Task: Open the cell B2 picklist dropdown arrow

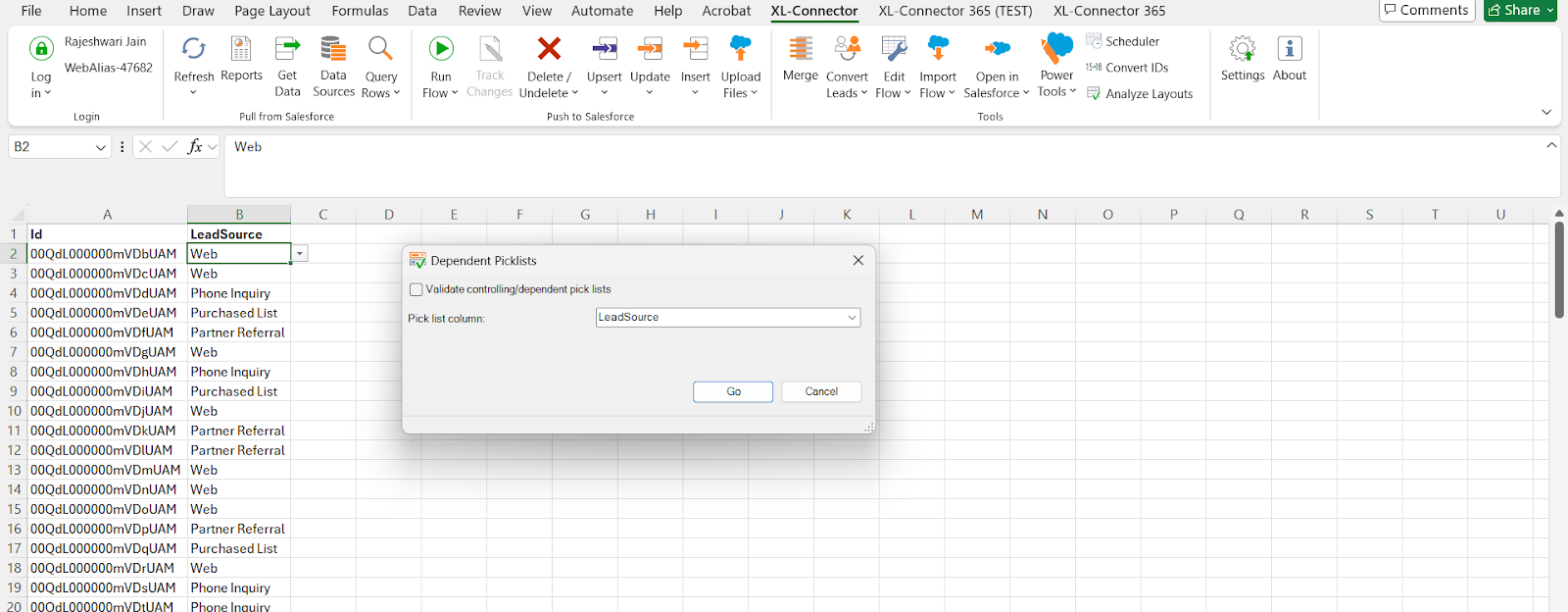Action: [300, 254]
